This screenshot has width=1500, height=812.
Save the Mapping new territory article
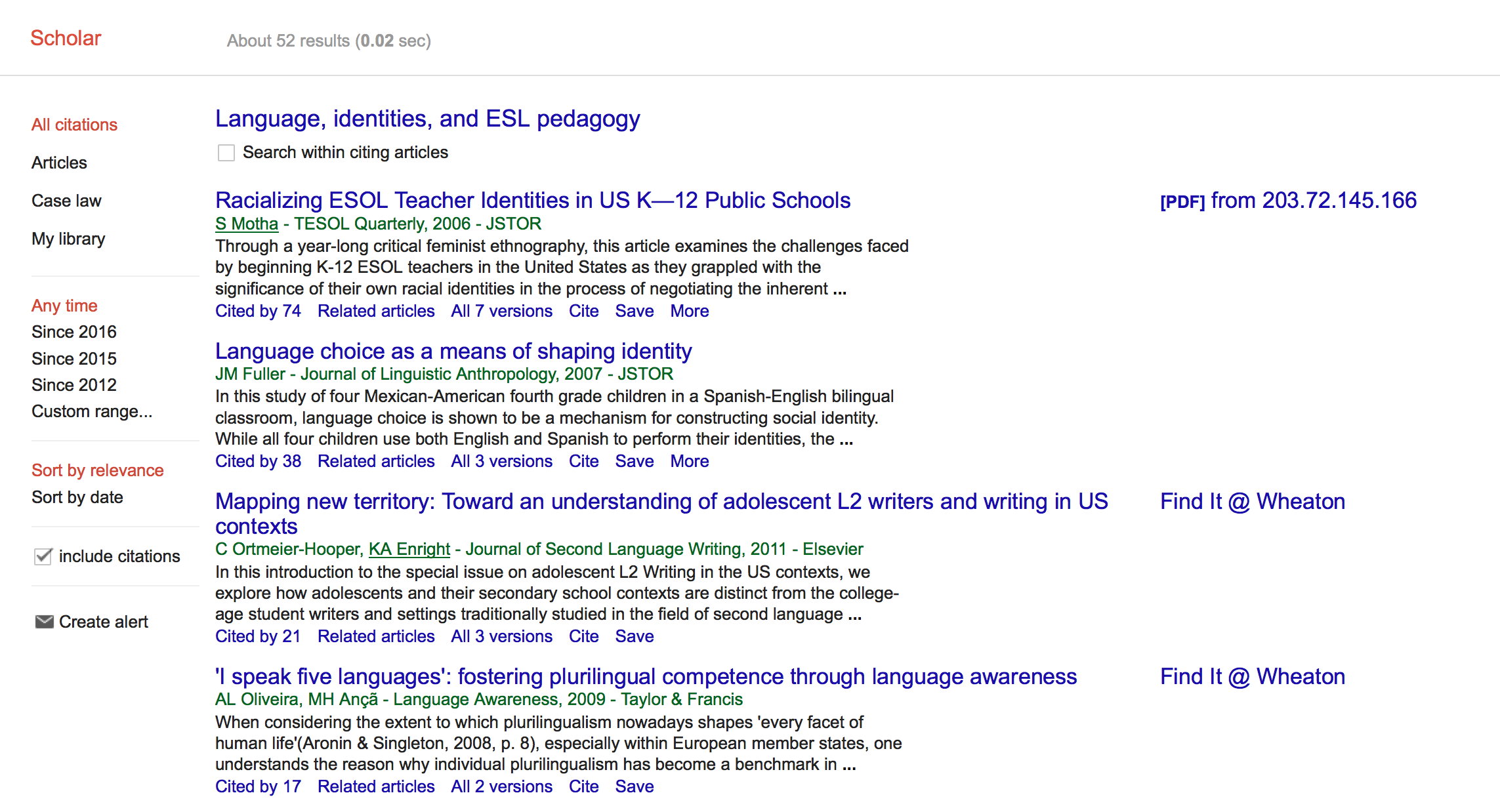(x=634, y=636)
